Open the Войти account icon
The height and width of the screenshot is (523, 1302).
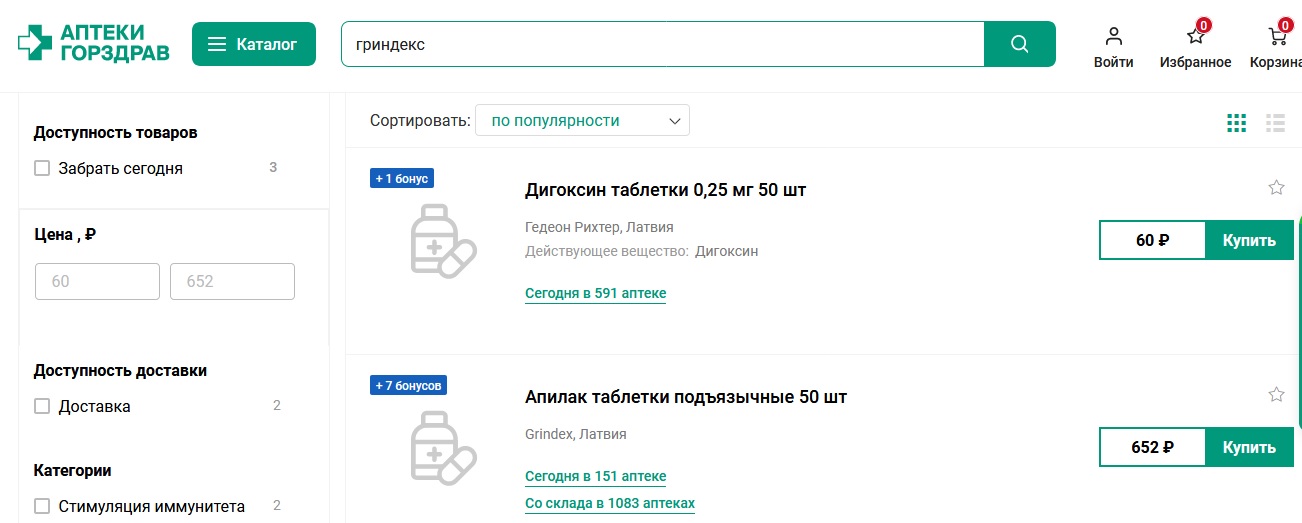1113,38
